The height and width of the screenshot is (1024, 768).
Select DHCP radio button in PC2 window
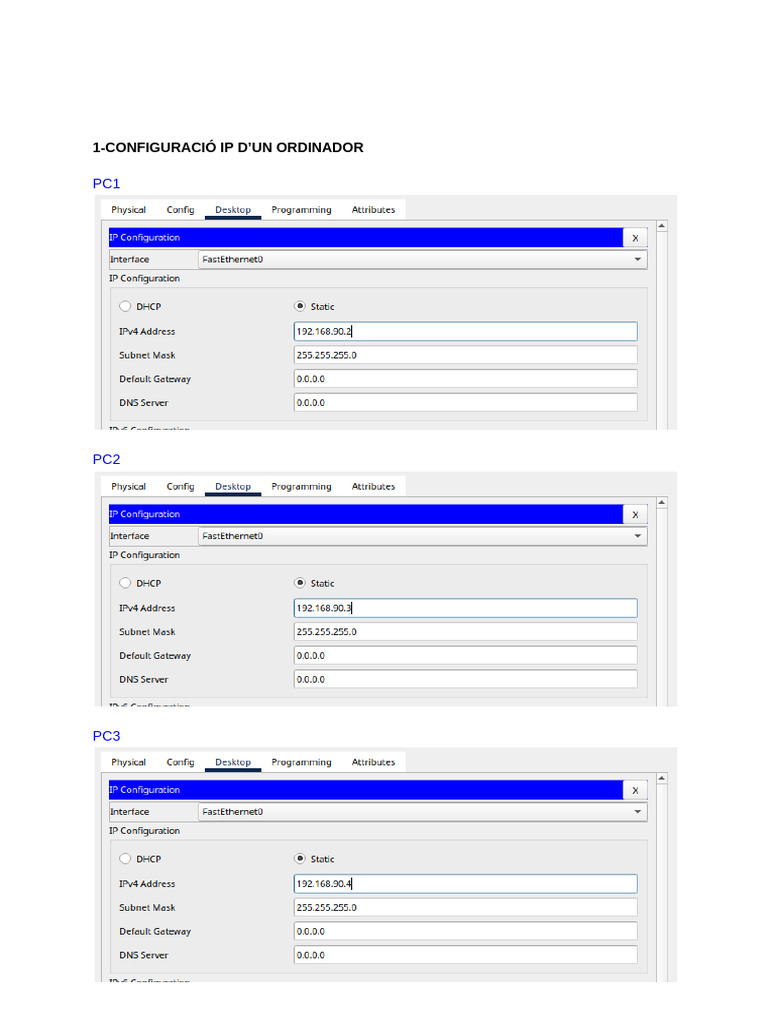click(125, 583)
